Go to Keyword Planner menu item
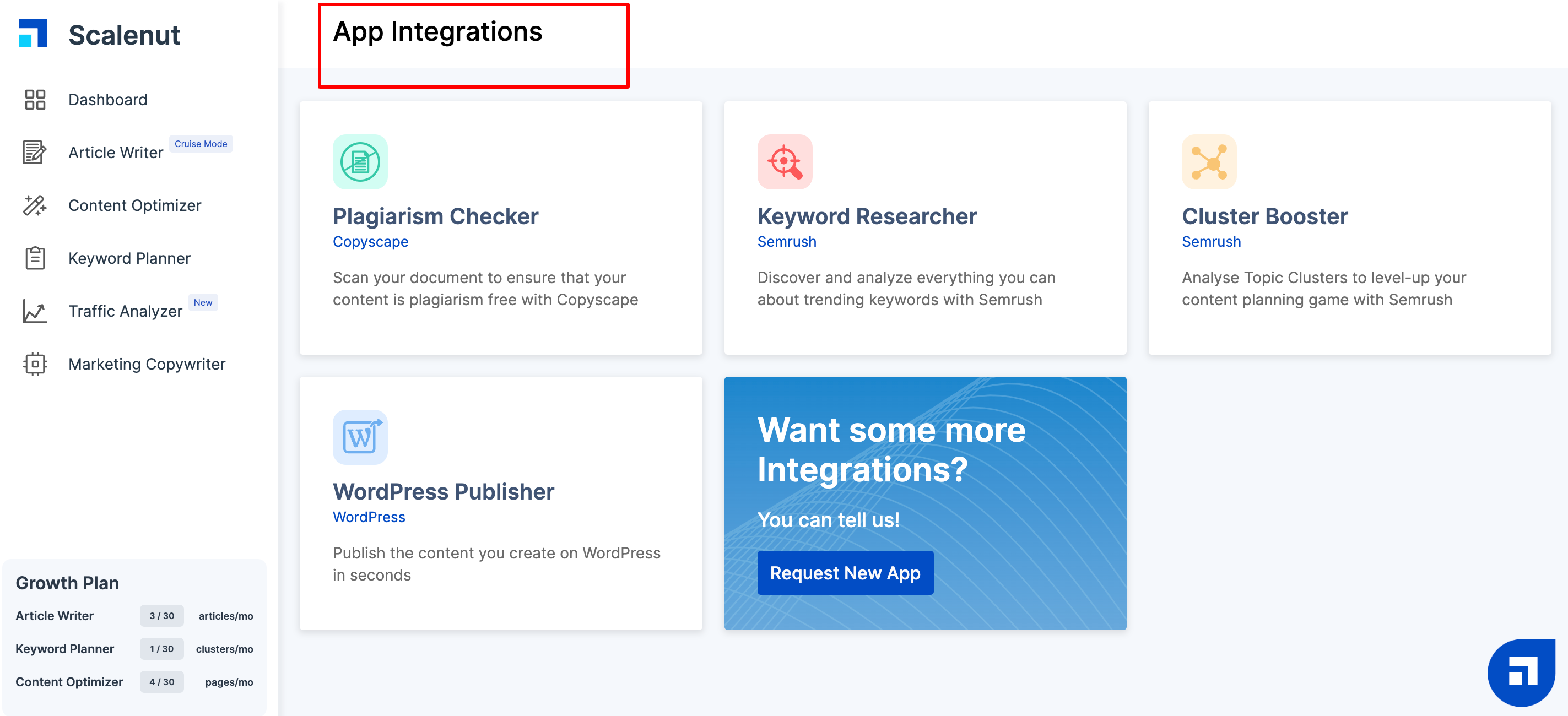 (x=129, y=258)
